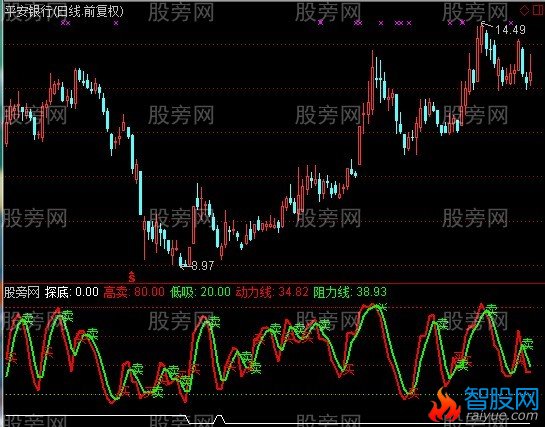Click the 低吸: 20.00 indicator value
Viewport: 545px width, 427px height.
200,292
